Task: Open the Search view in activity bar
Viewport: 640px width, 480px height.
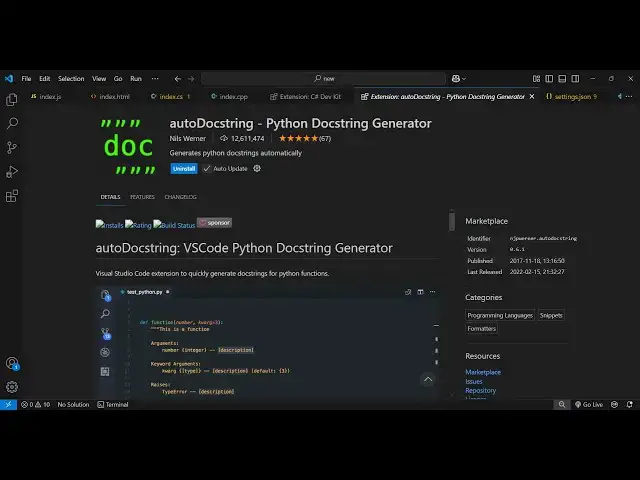Action: pos(12,123)
